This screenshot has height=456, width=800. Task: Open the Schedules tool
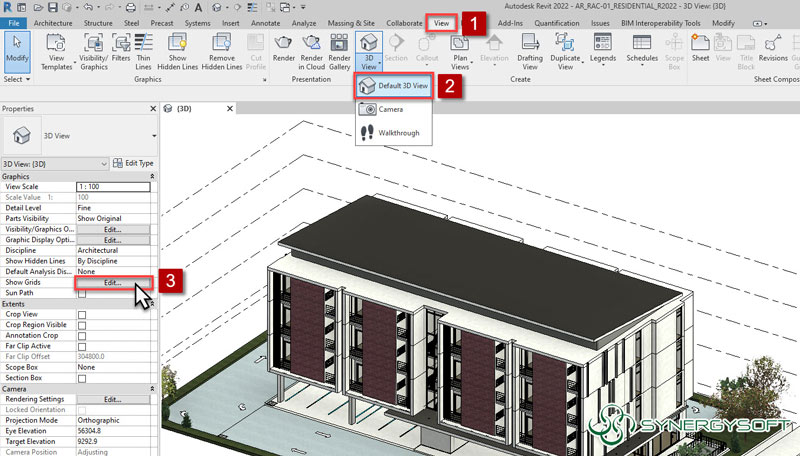[642, 48]
